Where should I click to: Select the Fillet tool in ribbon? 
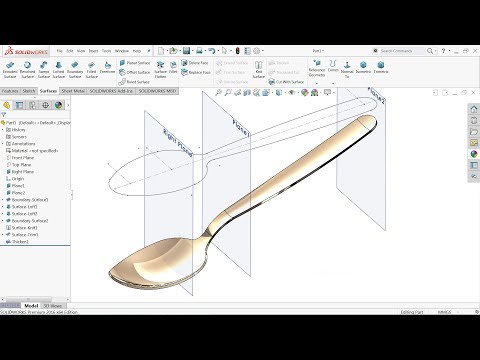pyautogui.click(x=173, y=67)
